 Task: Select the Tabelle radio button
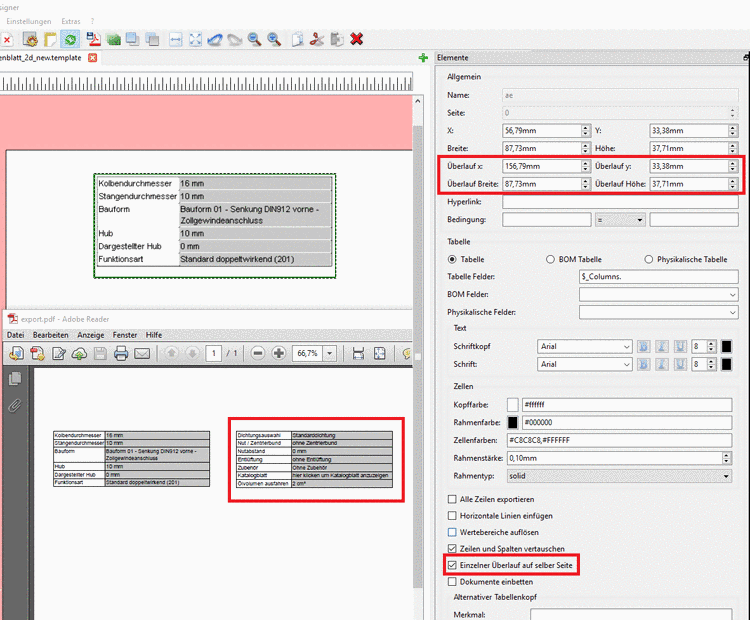click(452, 259)
